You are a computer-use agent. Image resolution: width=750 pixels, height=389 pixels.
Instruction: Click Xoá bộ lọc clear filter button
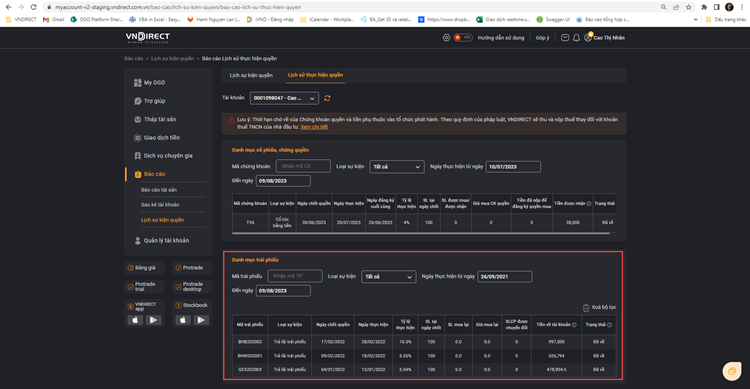click(599, 307)
